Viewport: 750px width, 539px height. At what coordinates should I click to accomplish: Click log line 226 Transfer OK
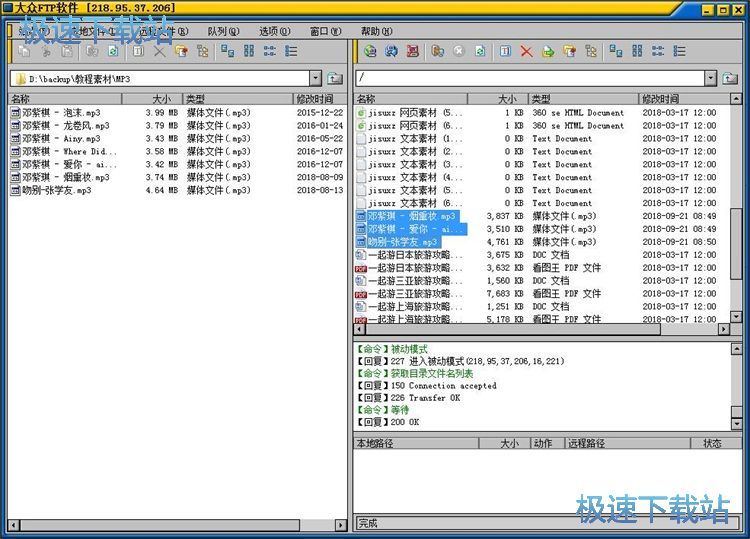pyautogui.click(x=409, y=398)
